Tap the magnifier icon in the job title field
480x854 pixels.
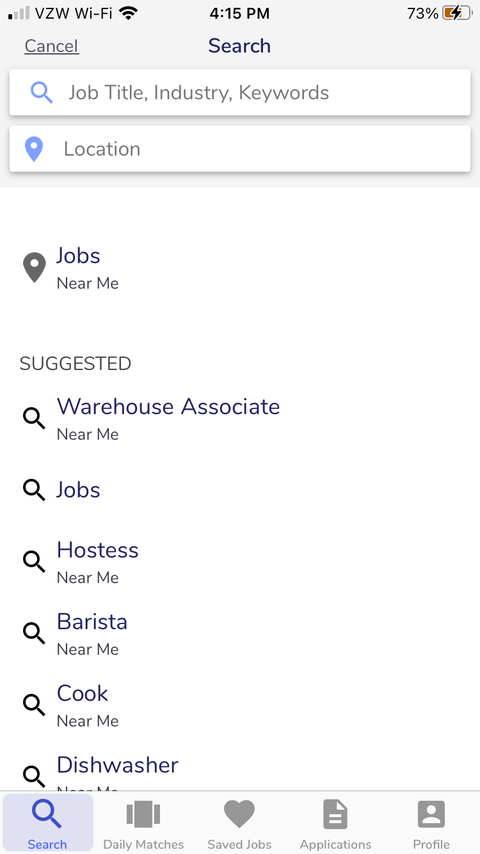(x=41, y=93)
